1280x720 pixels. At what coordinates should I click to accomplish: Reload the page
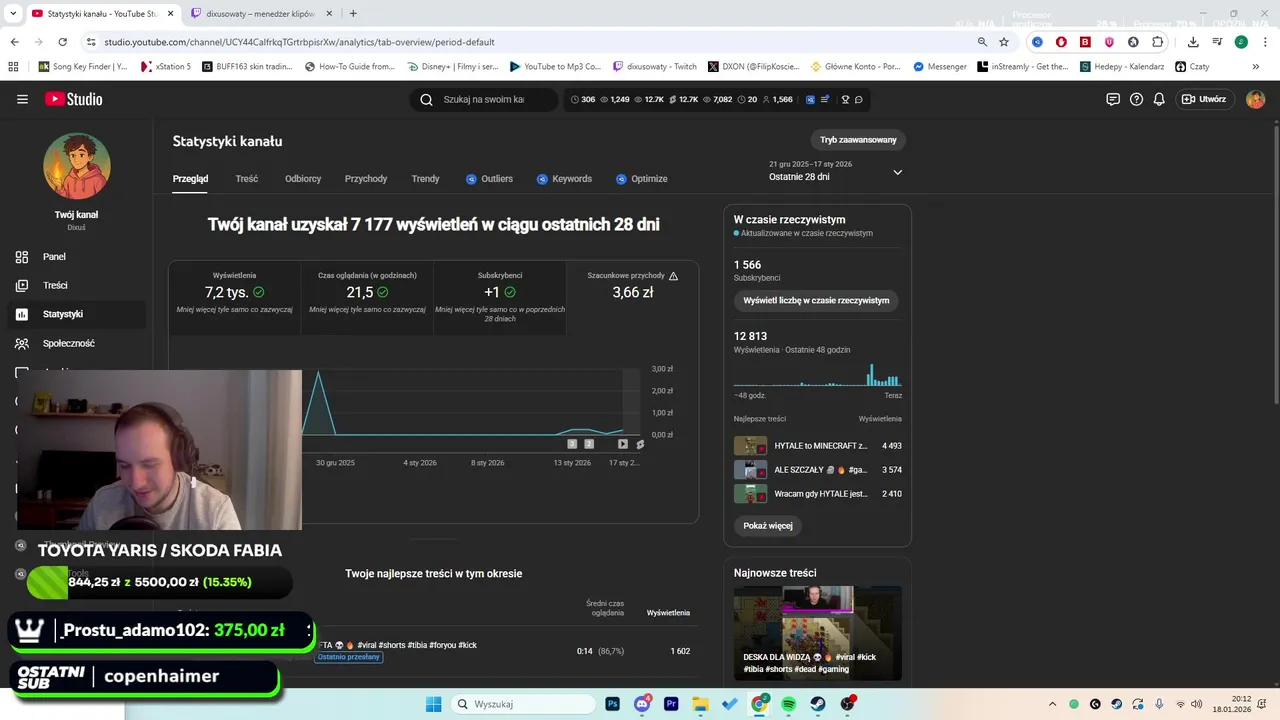62,42
